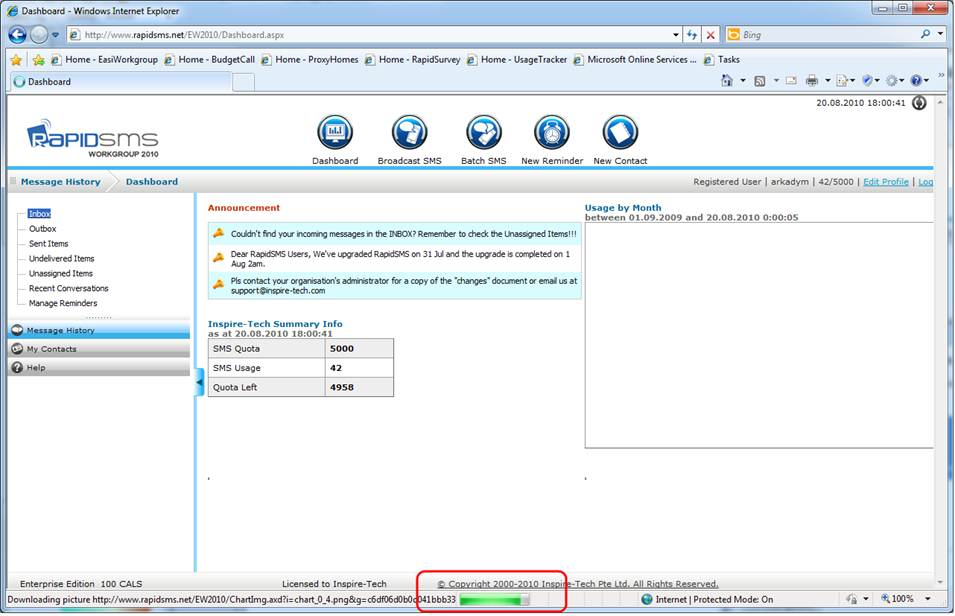Click the URL address field
The image size is (955, 616).
pos(370,35)
